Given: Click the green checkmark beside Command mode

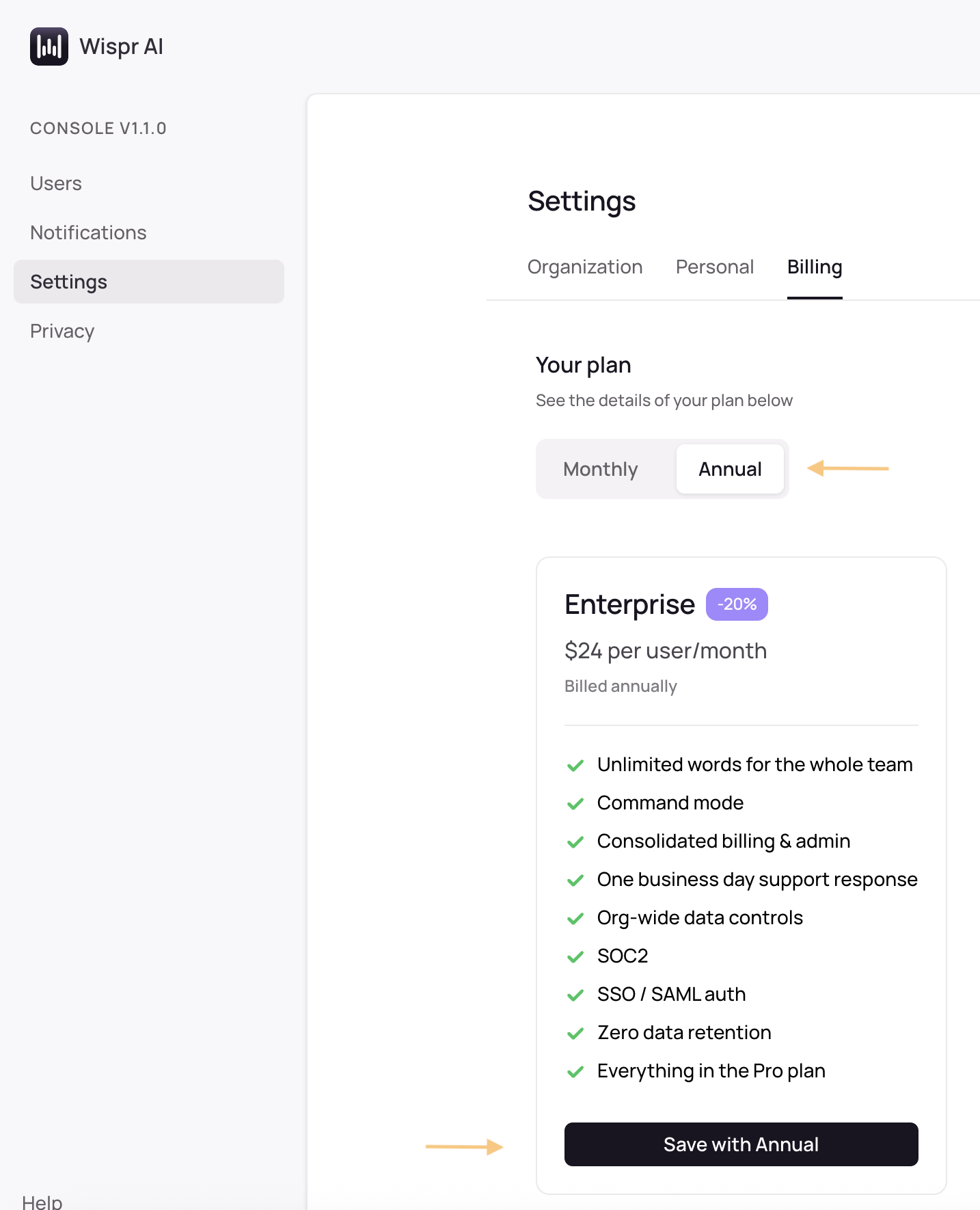Looking at the screenshot, I should coord(575,803).
